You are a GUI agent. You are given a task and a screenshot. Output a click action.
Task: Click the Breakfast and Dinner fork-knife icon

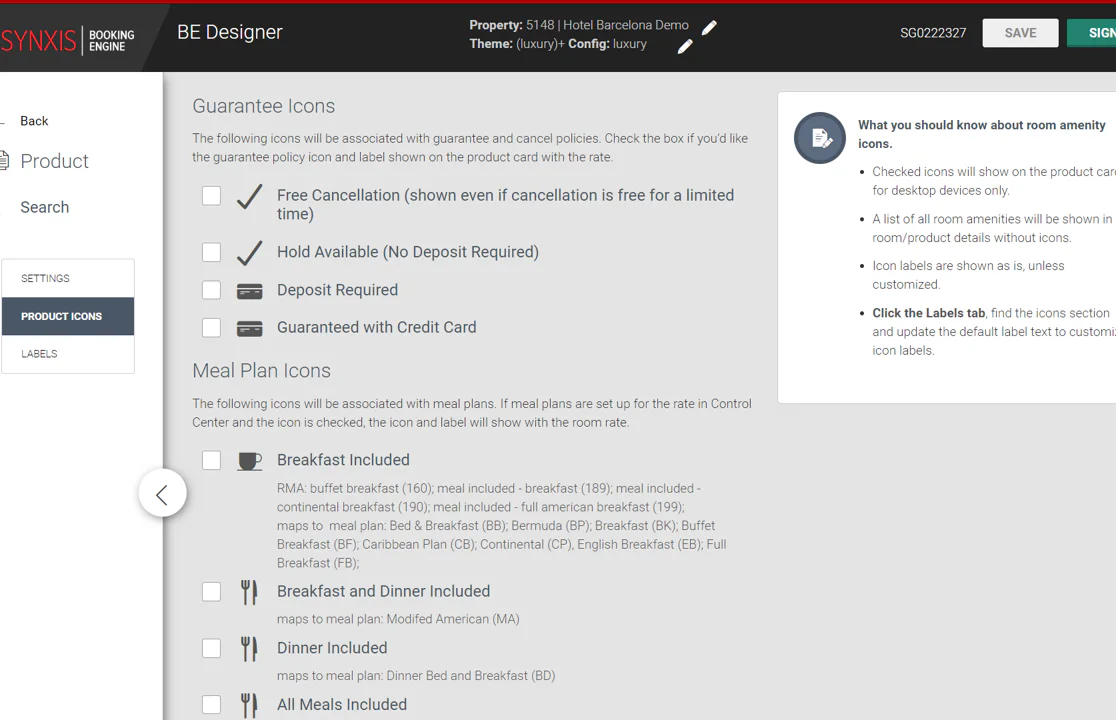pos(248,592)
